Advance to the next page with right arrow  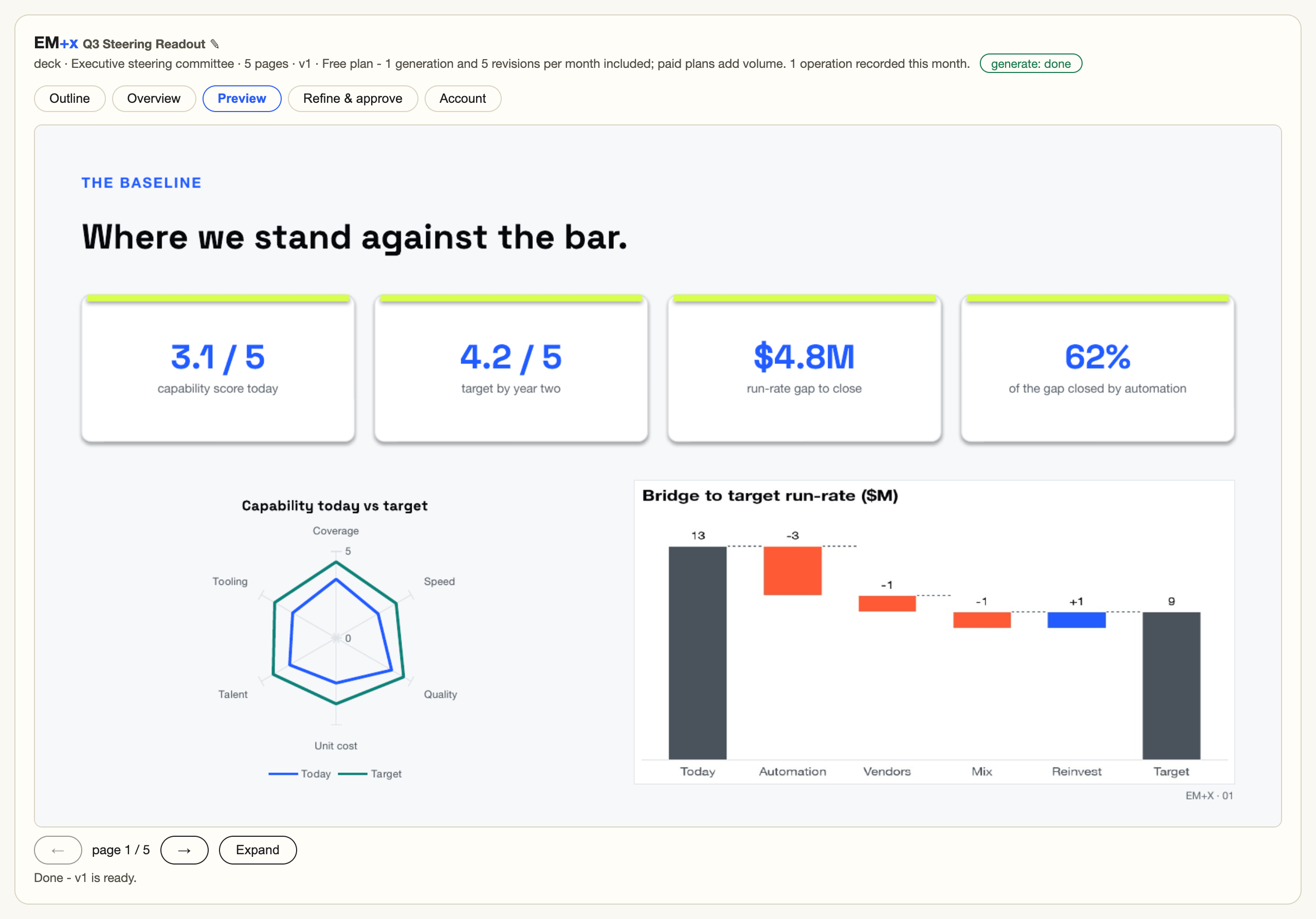click(184, 850)
